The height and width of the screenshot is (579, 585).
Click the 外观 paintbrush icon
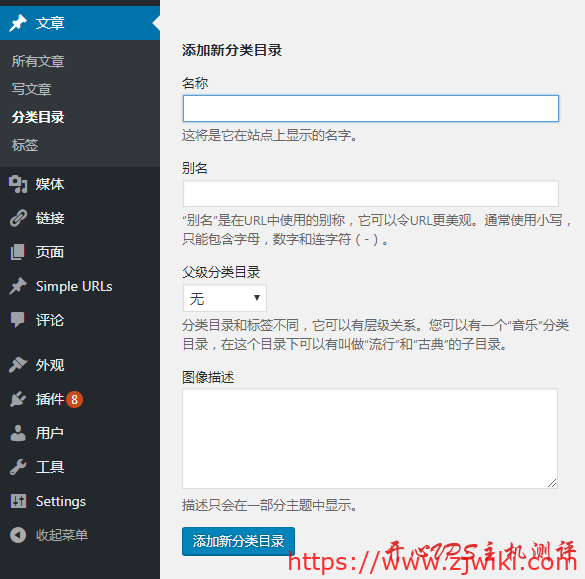click(x=18, y=365)
